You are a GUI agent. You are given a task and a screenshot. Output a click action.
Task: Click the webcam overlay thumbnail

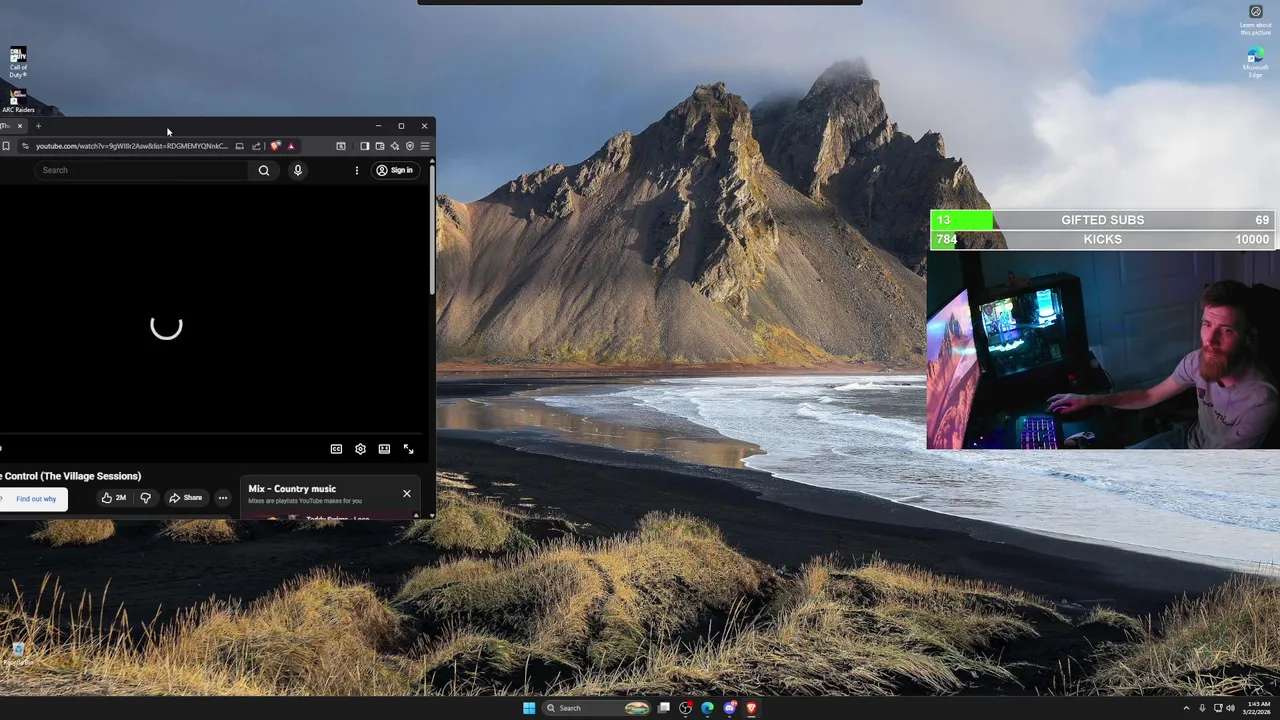tap(1103, 350)
